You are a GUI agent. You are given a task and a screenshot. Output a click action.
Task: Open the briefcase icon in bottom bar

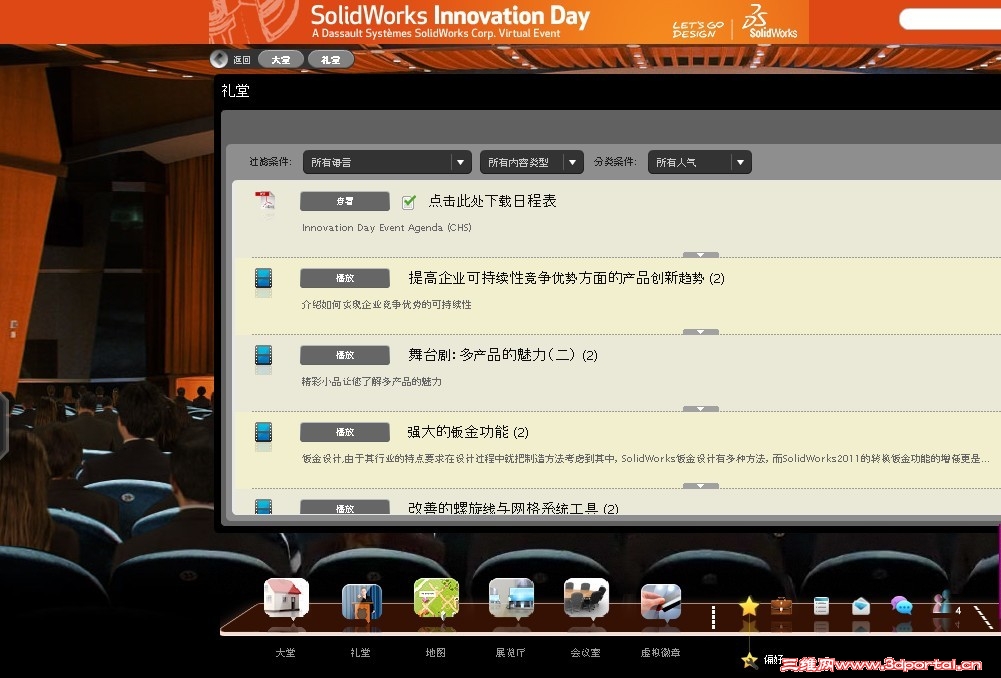781,605
